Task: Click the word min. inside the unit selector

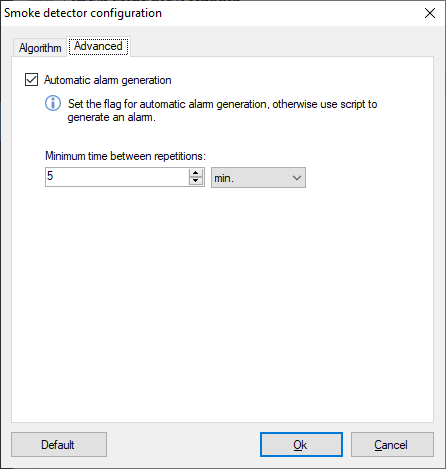Action: 224,178
